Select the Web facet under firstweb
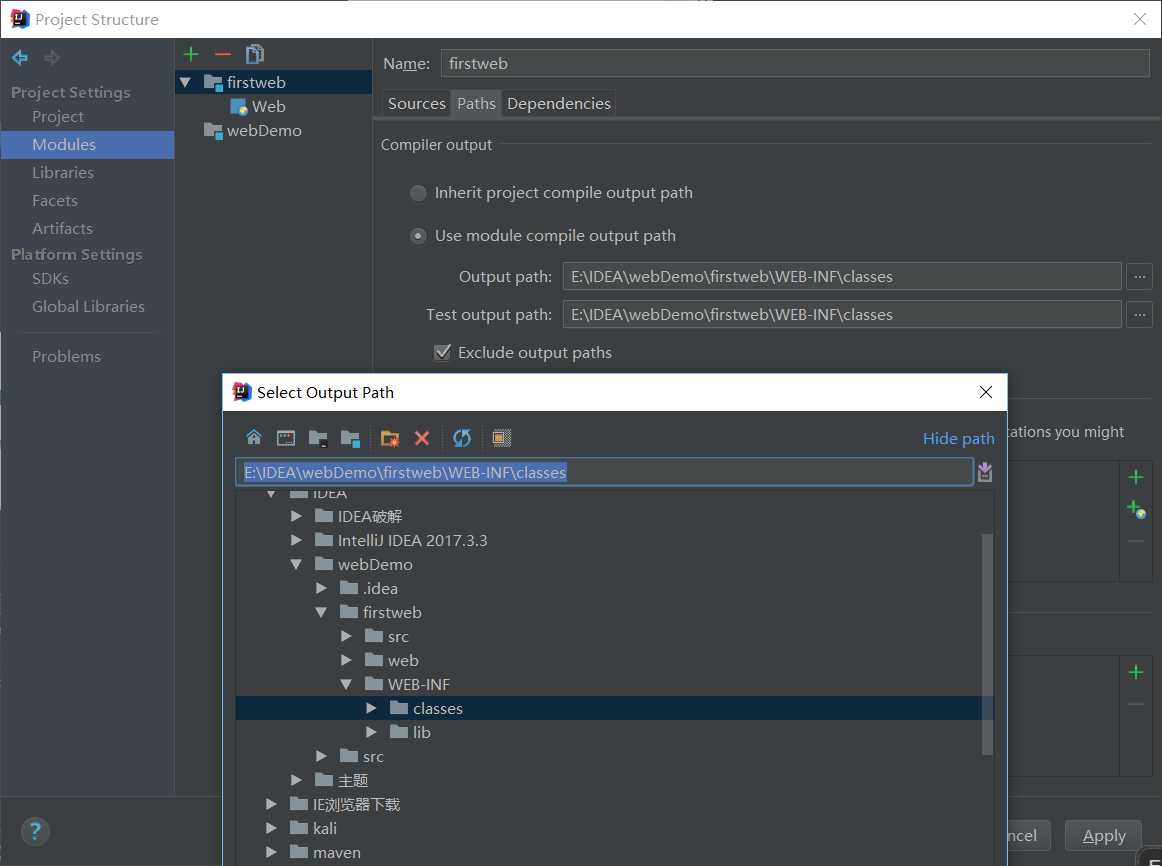 tap(259, 107)
